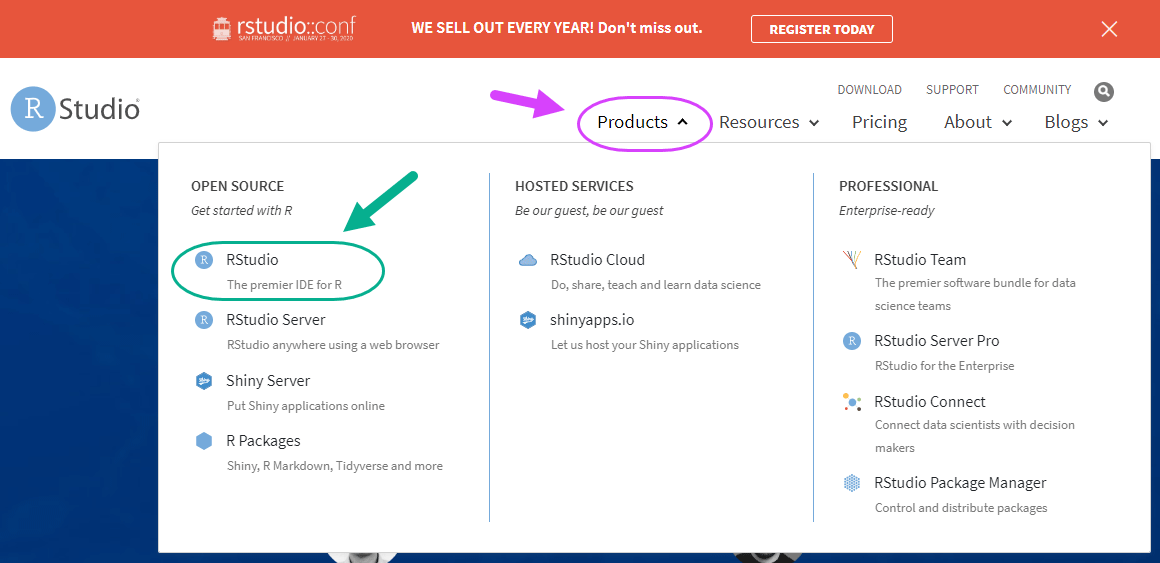Click the RStudio Connect dots icon
Viewport: 1160px width, 563px height.
pos(852,402)
